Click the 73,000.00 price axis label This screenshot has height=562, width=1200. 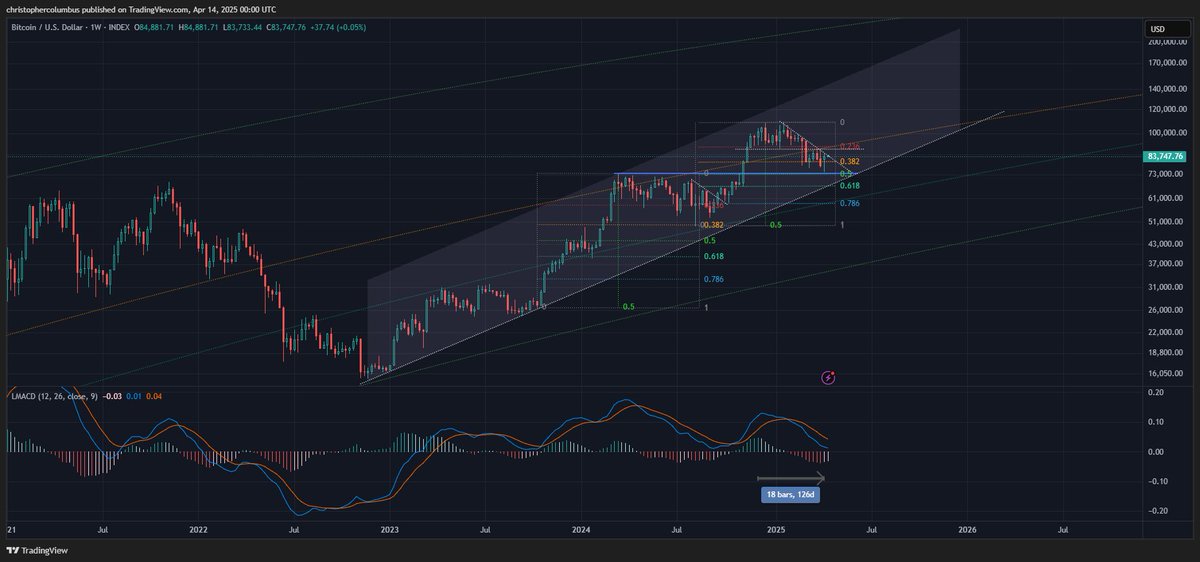1167,175
